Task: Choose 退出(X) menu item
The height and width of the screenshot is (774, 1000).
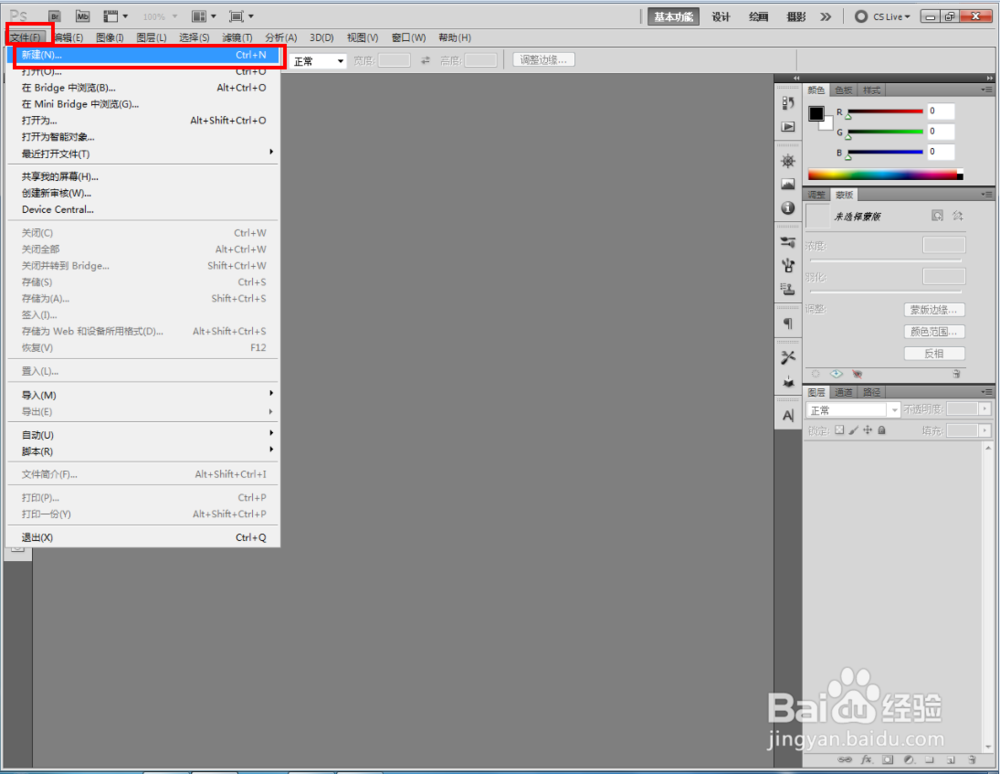Action: 143,537
